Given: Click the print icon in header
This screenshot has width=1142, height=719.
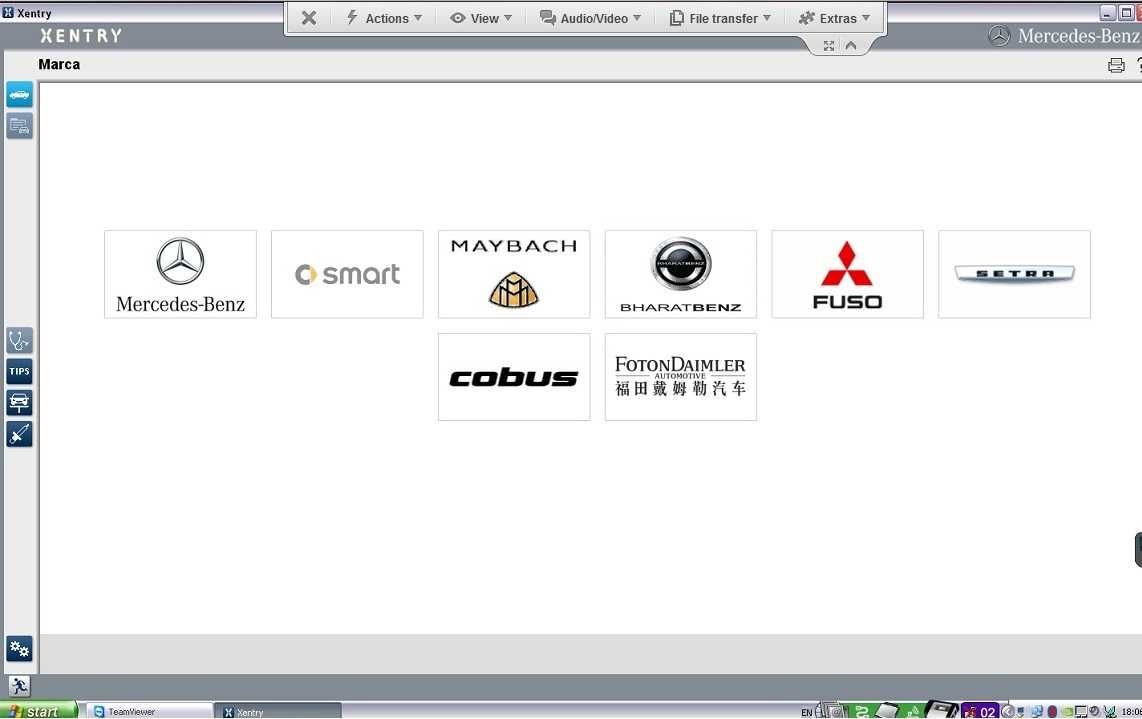Looking at the screenshot, I should click(x=1116, y=66).
